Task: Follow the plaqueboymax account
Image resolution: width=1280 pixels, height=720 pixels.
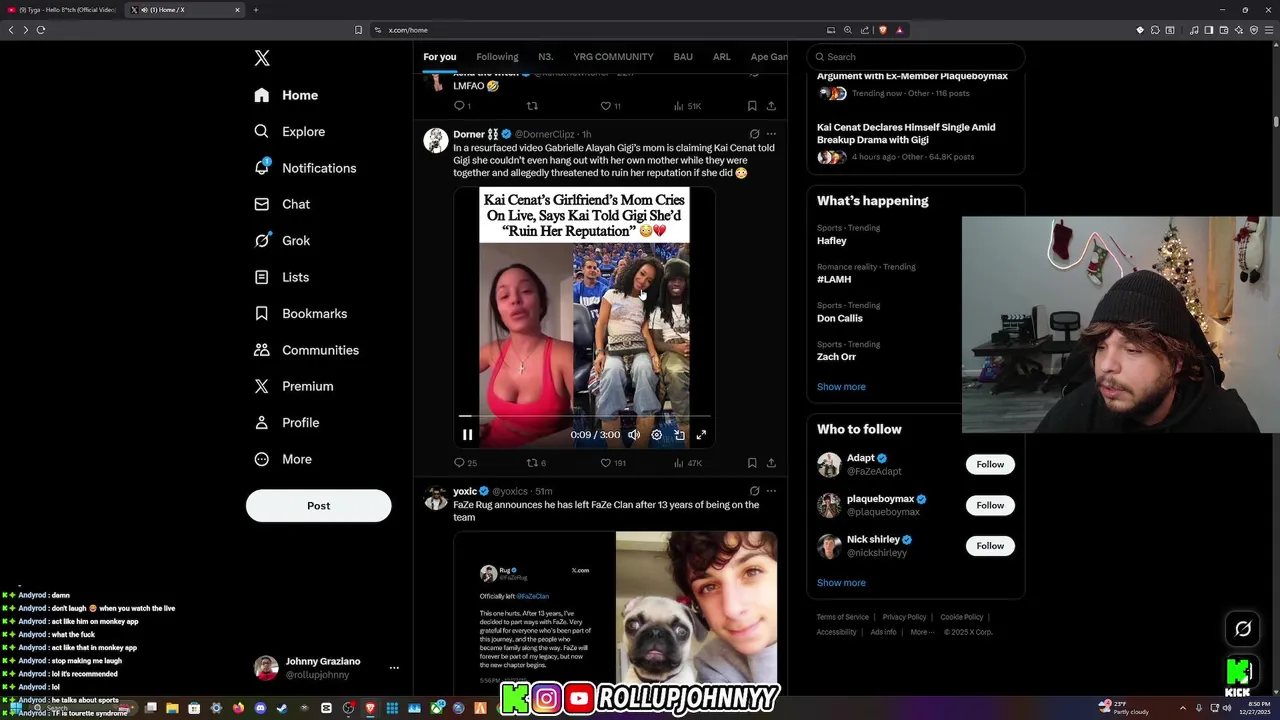Action: [990, 505]
